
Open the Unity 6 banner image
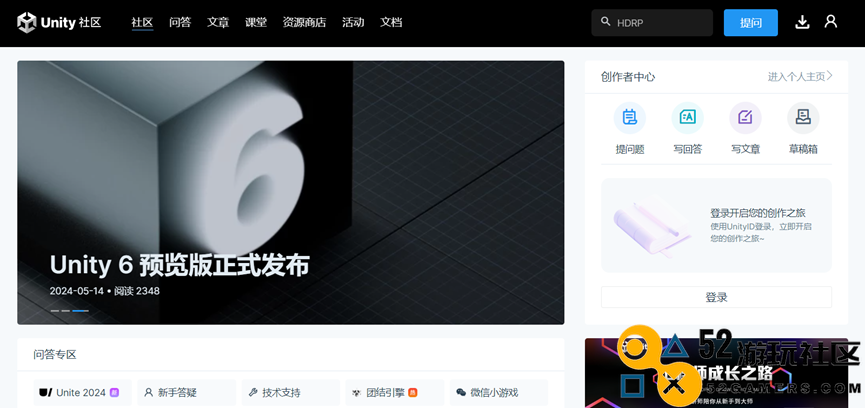click(291, 192)
